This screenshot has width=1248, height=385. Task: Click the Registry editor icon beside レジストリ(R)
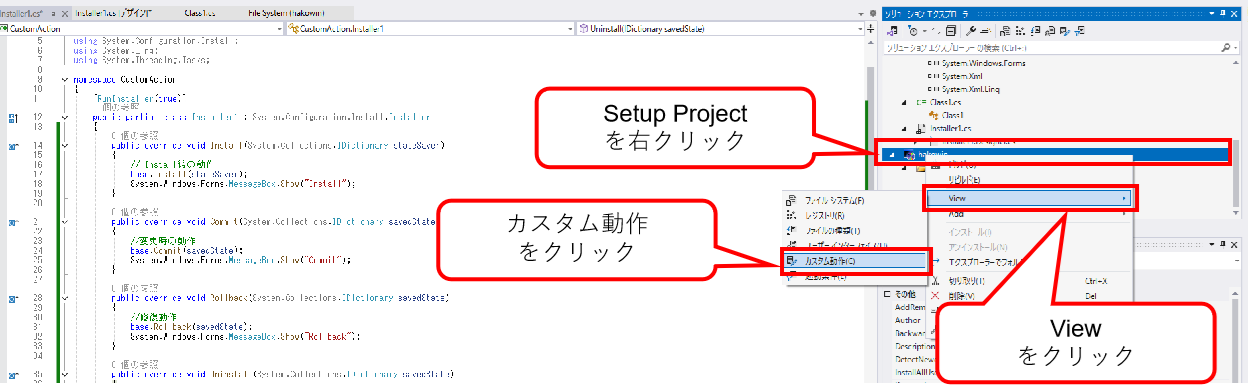pos(790,215)
